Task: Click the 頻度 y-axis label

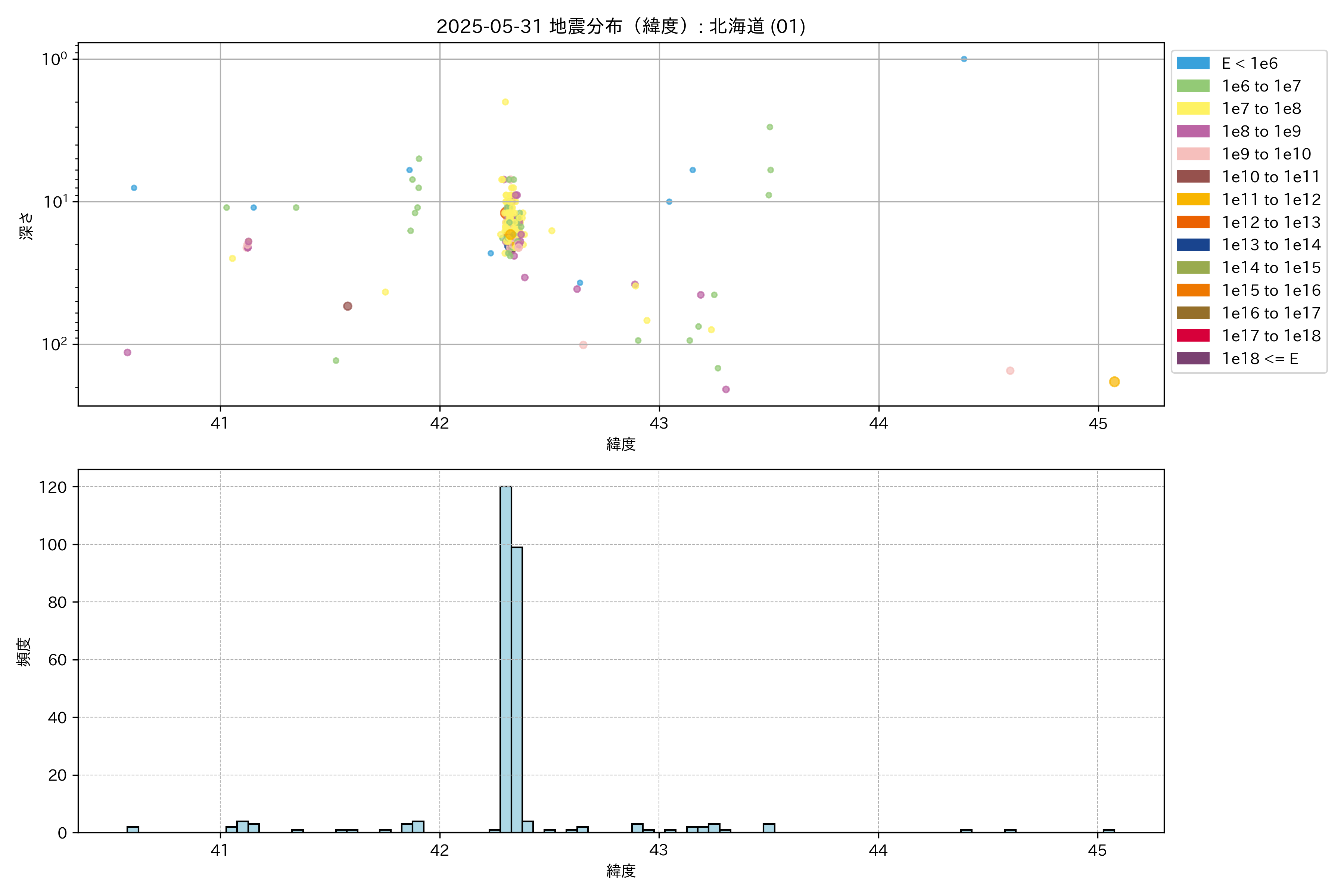Action: pos(24,651)
